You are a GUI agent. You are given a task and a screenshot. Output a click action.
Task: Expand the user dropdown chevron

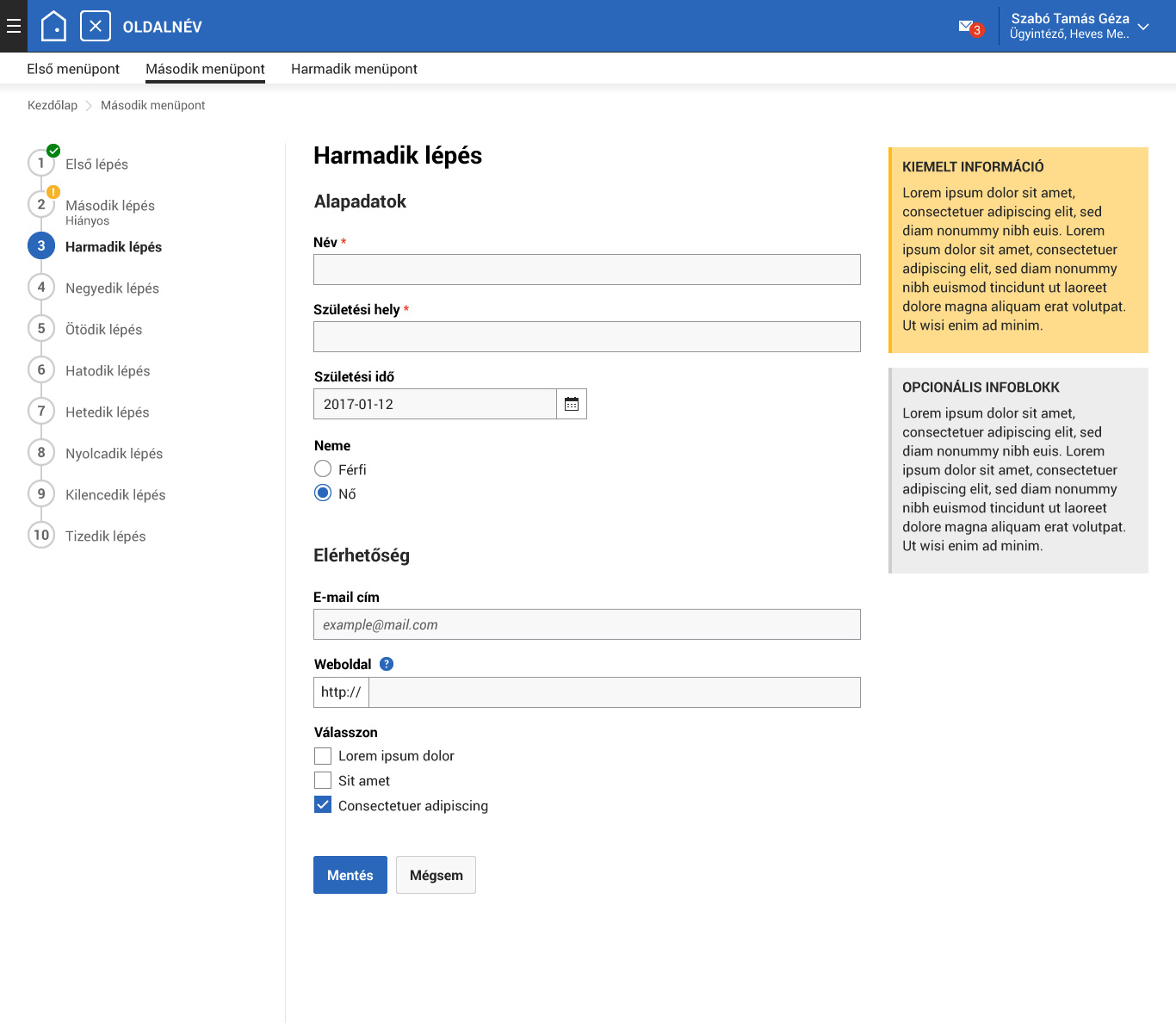(1143, 27)
